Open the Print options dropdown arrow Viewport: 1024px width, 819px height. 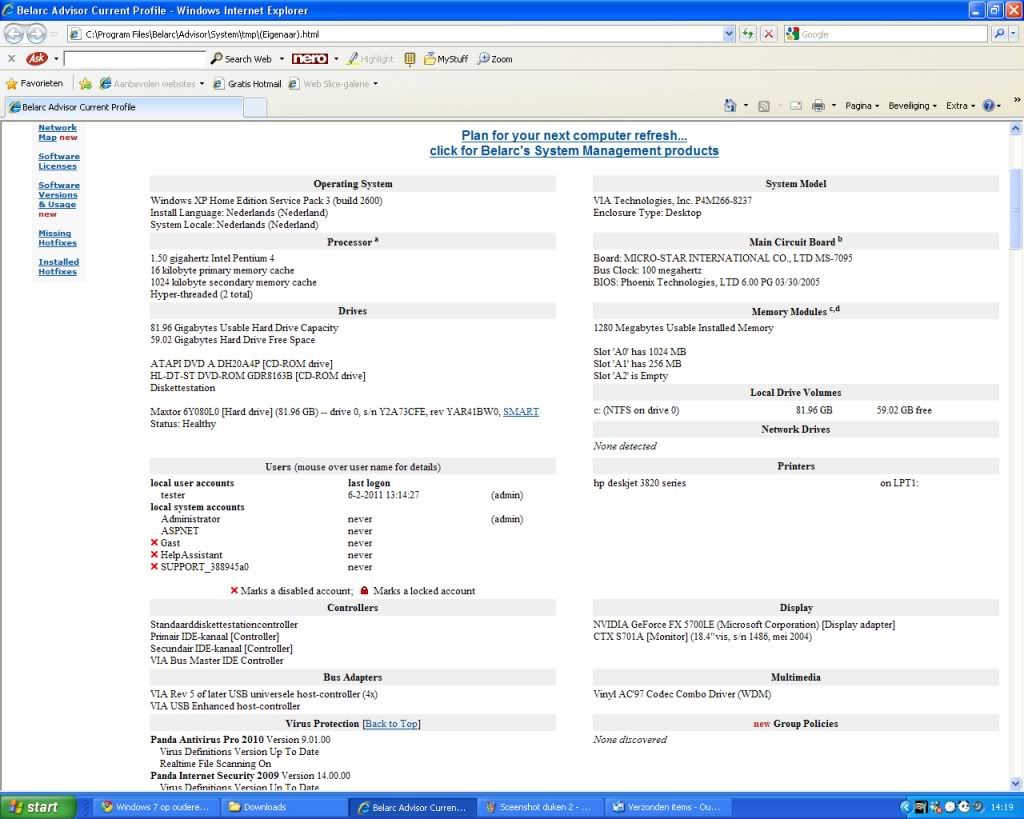[x=834, y=106]
